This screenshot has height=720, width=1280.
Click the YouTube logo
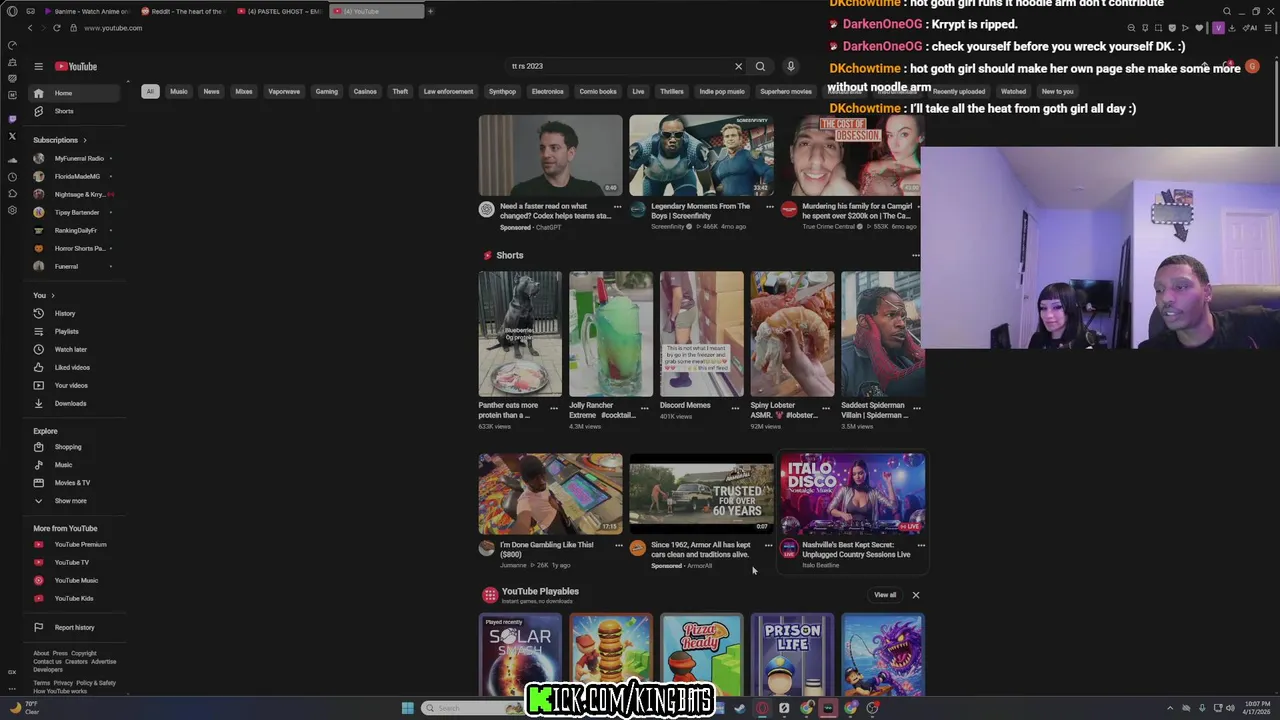click(76, 66)
